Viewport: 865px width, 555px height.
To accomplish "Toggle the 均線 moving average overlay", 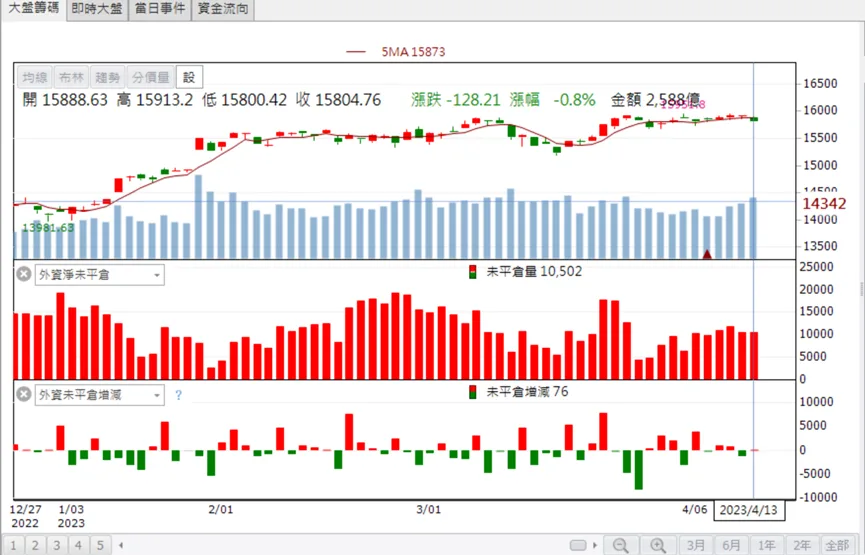I will [34, 77].
